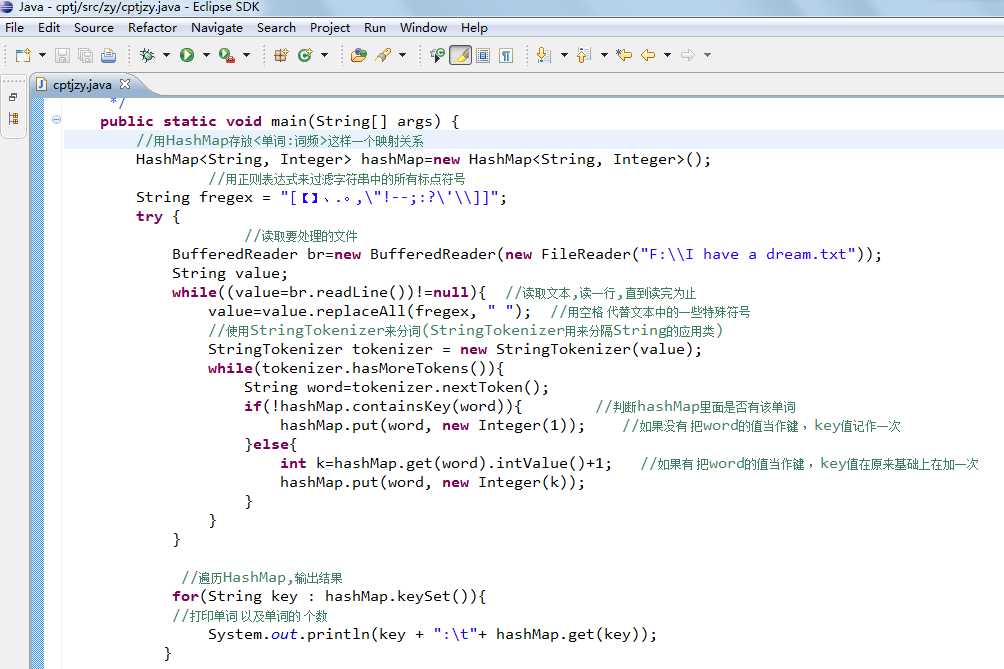Image resolution: width=1004 pixels, height=669 pixels.
Task: Expand the Search dropdown arrow
Action: (x=402, y=56)
